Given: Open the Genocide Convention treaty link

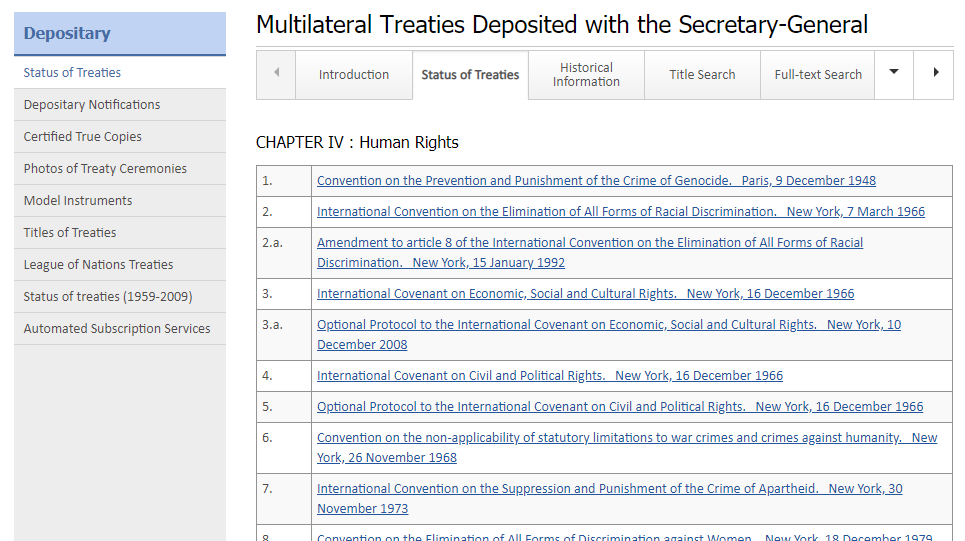Looking at the screenshot, I should (x=596, y=181).
